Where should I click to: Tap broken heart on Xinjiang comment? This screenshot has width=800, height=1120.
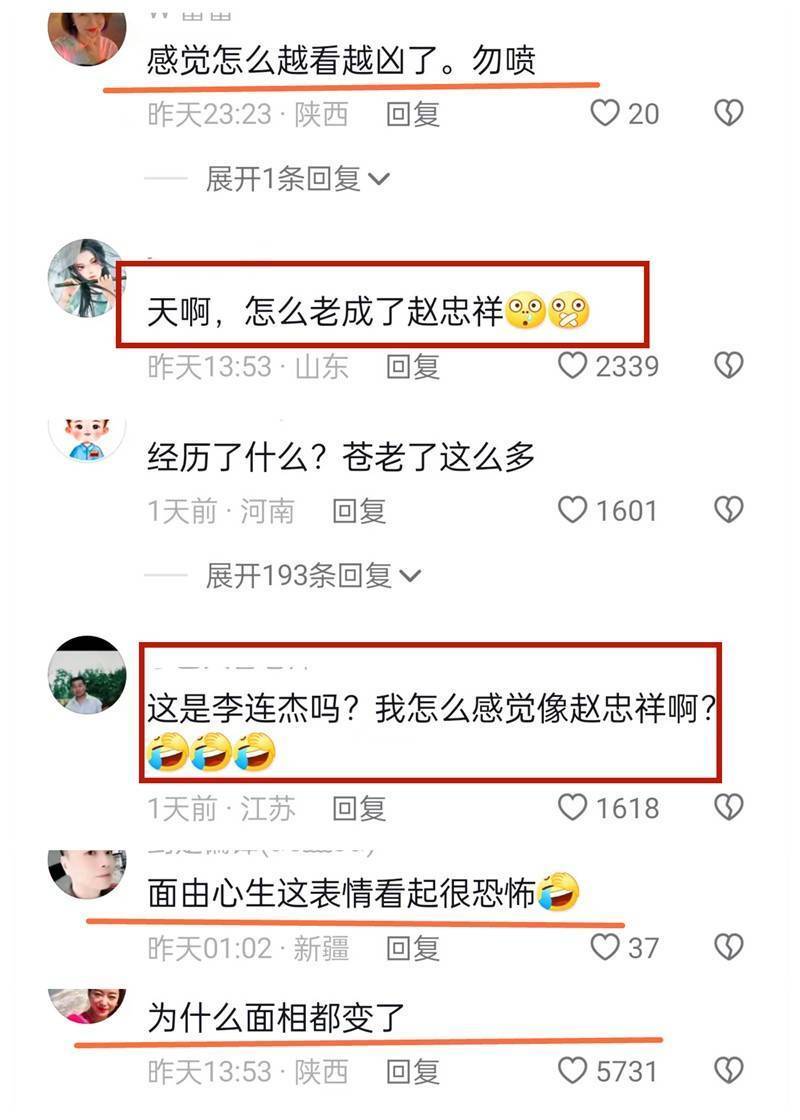729,947
